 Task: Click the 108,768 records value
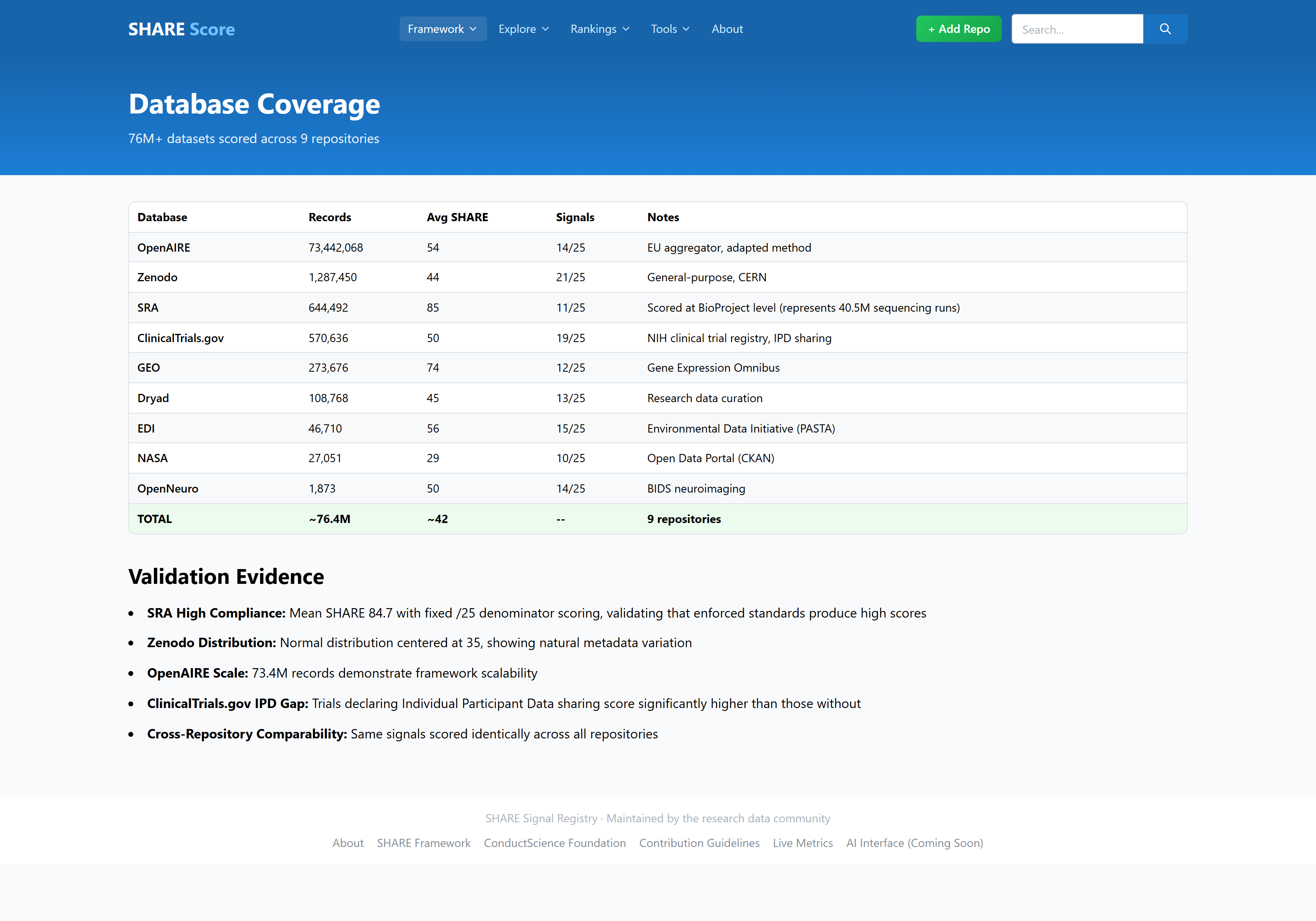point(329,398)
